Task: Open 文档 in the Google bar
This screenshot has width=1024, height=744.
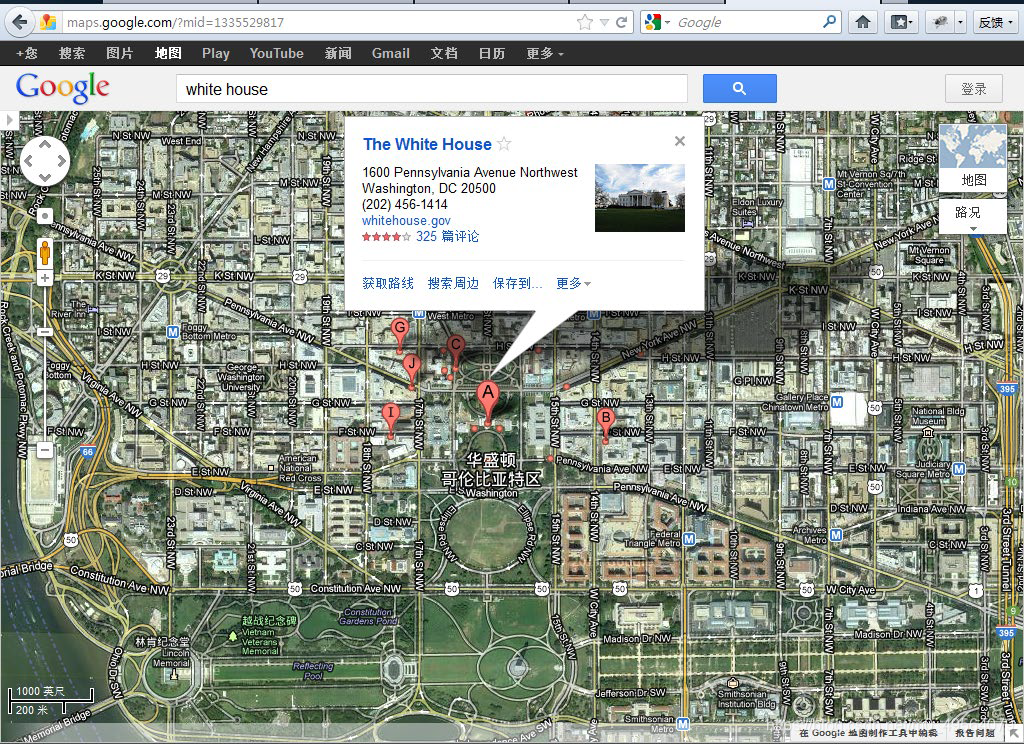Action: (x=444, y=54)
